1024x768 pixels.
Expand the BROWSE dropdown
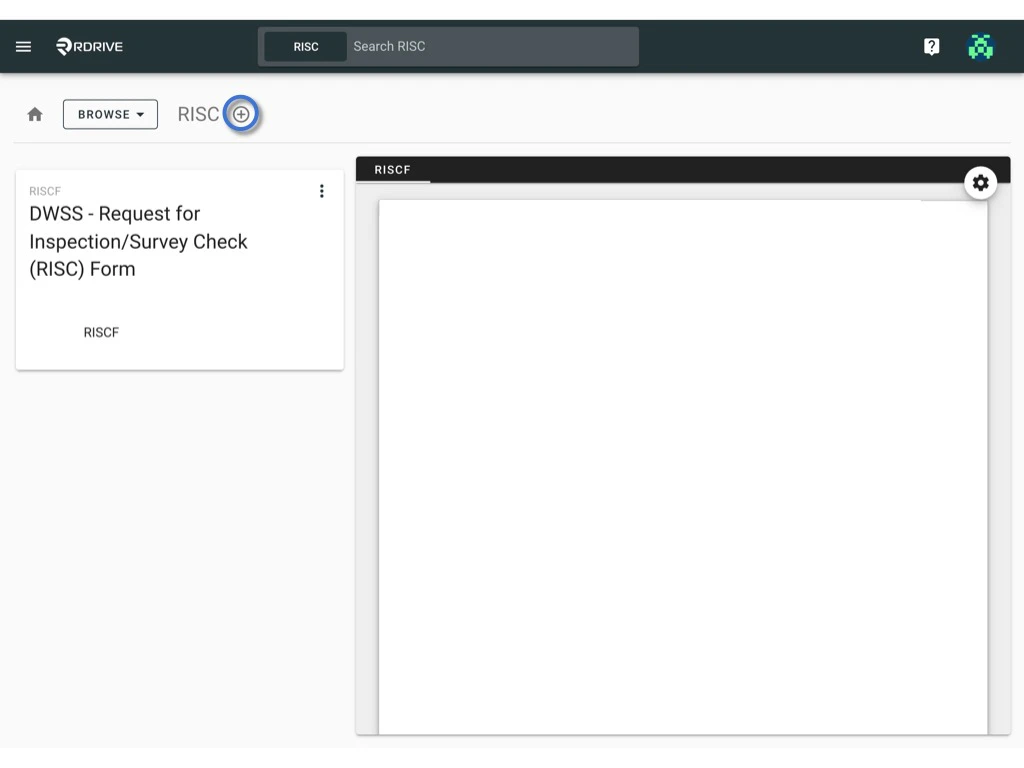point(110,114)
